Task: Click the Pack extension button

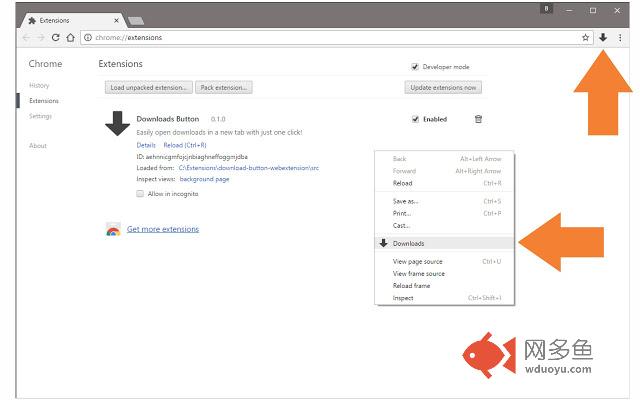Action: click(223, 87)
